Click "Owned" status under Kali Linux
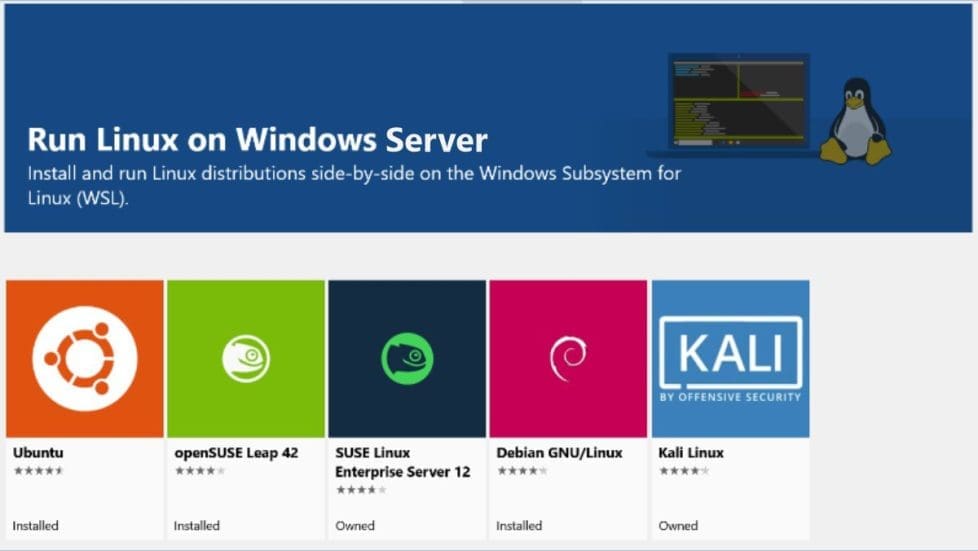 [678, 525]
